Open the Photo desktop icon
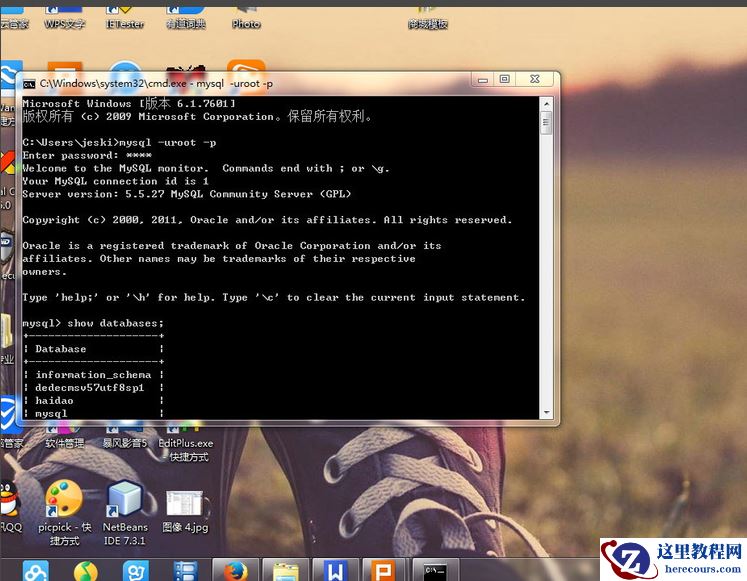 tap(246, 18)
